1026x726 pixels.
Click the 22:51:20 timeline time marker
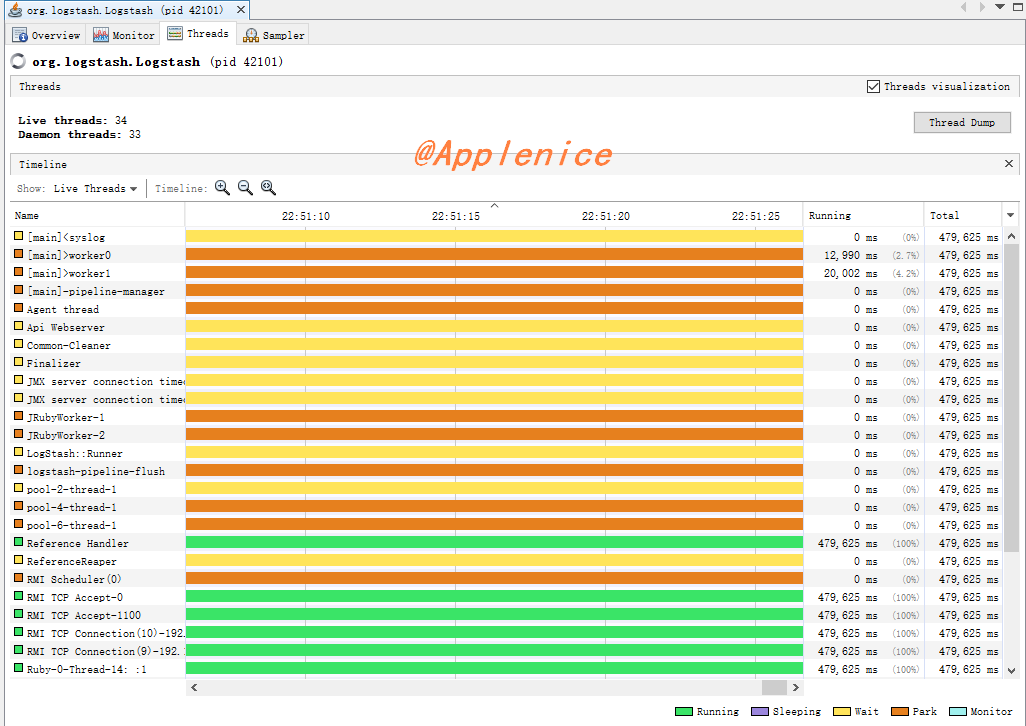pos(606,216)
